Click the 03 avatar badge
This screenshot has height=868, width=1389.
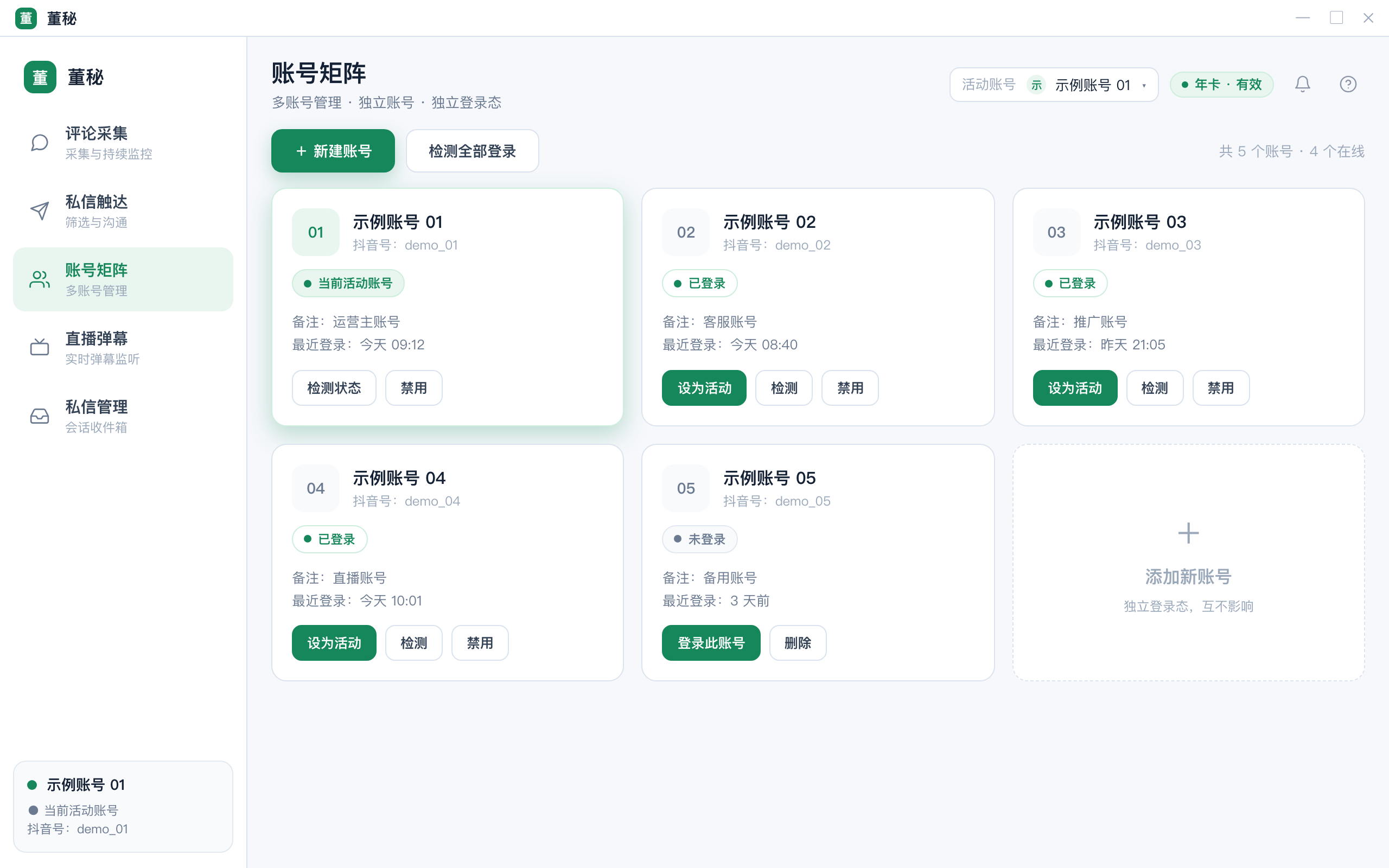click(1057, 232)
